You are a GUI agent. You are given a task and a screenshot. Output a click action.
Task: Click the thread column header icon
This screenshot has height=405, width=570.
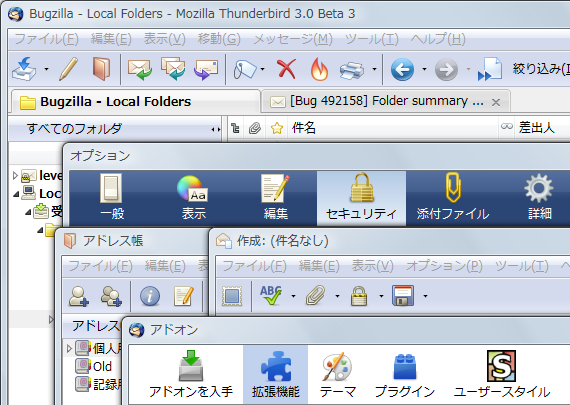coord(235,128)
